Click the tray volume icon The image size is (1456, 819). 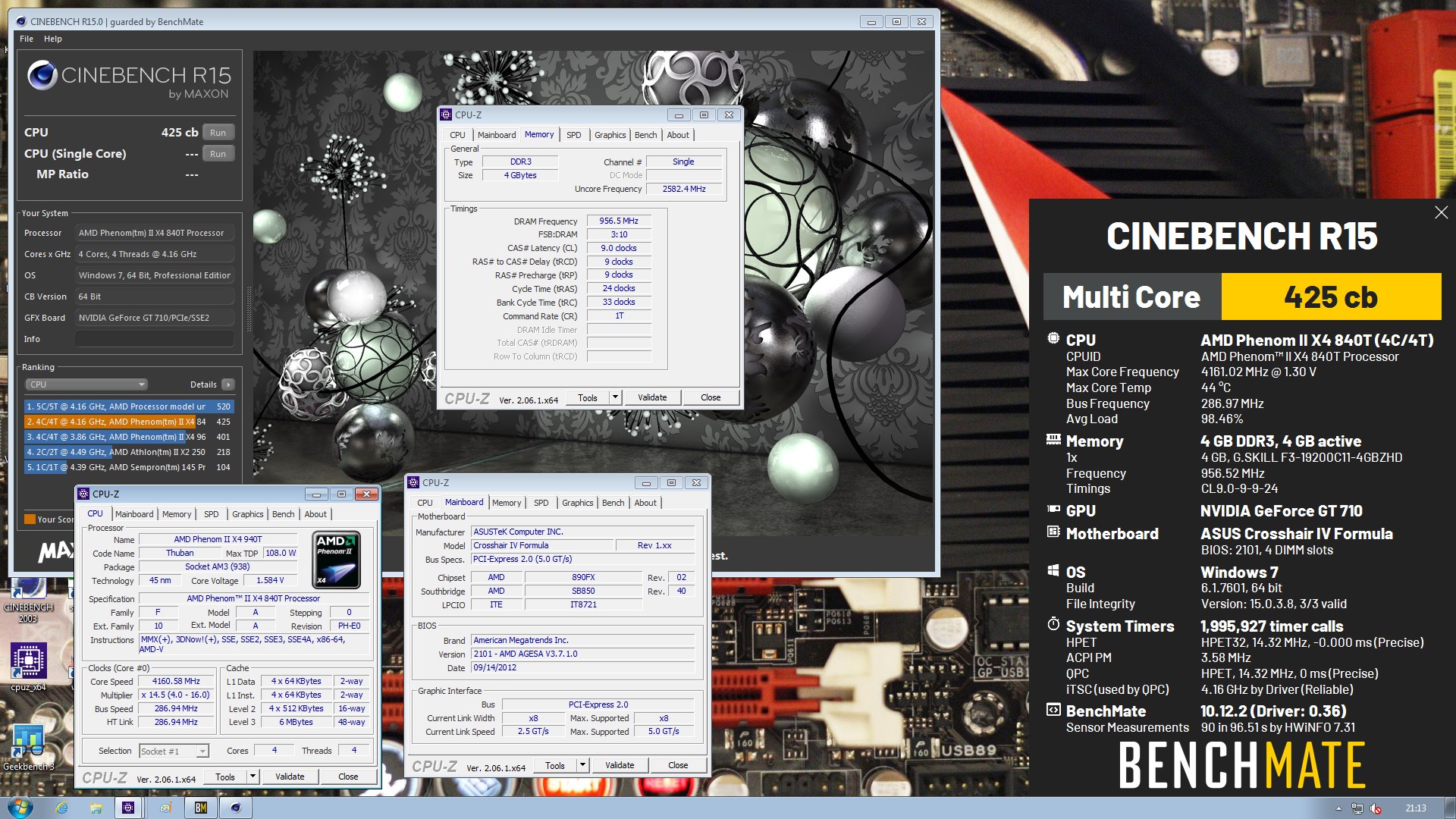point(1376,808)
